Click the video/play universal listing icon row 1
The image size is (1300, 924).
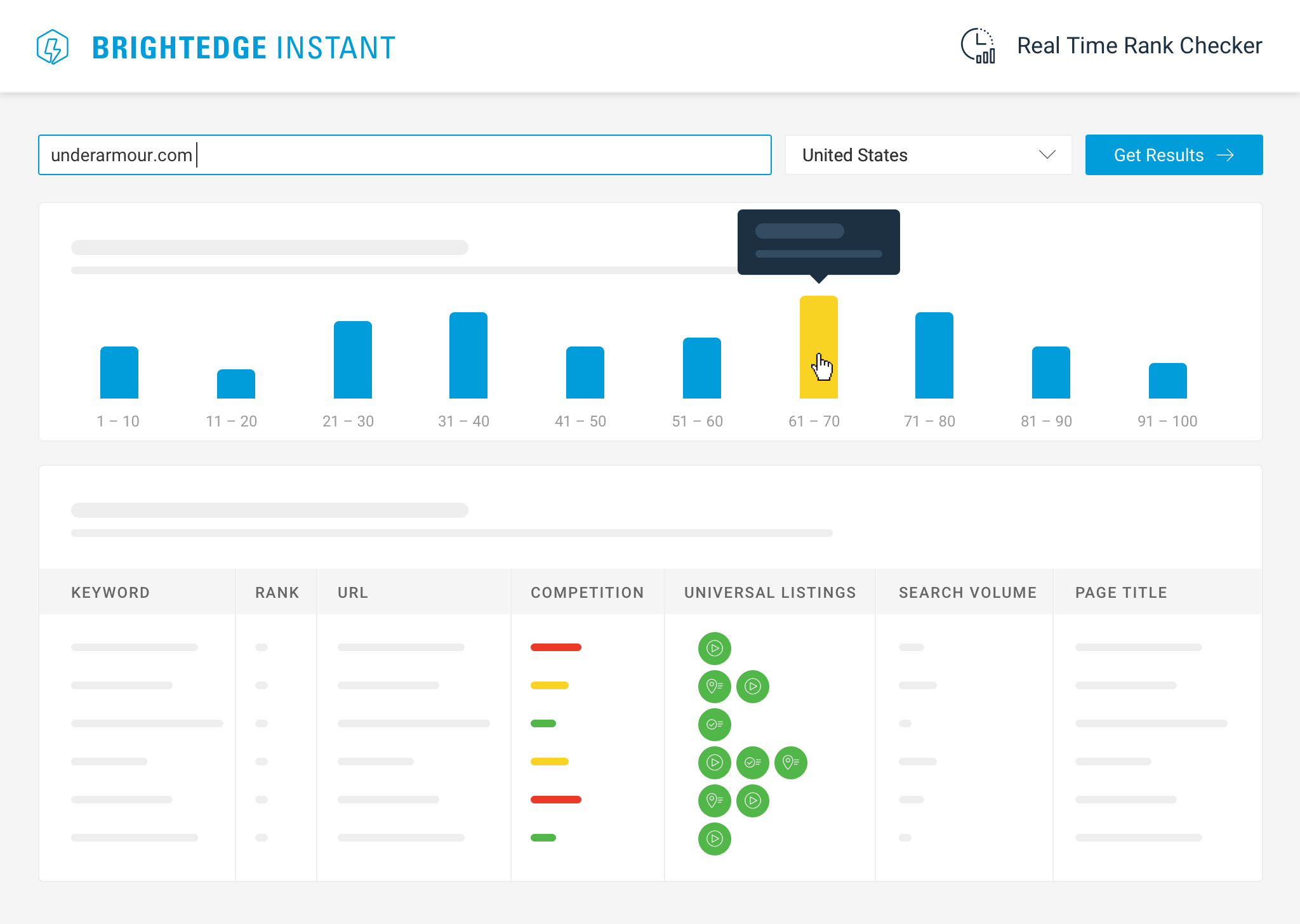coord(715,648)
